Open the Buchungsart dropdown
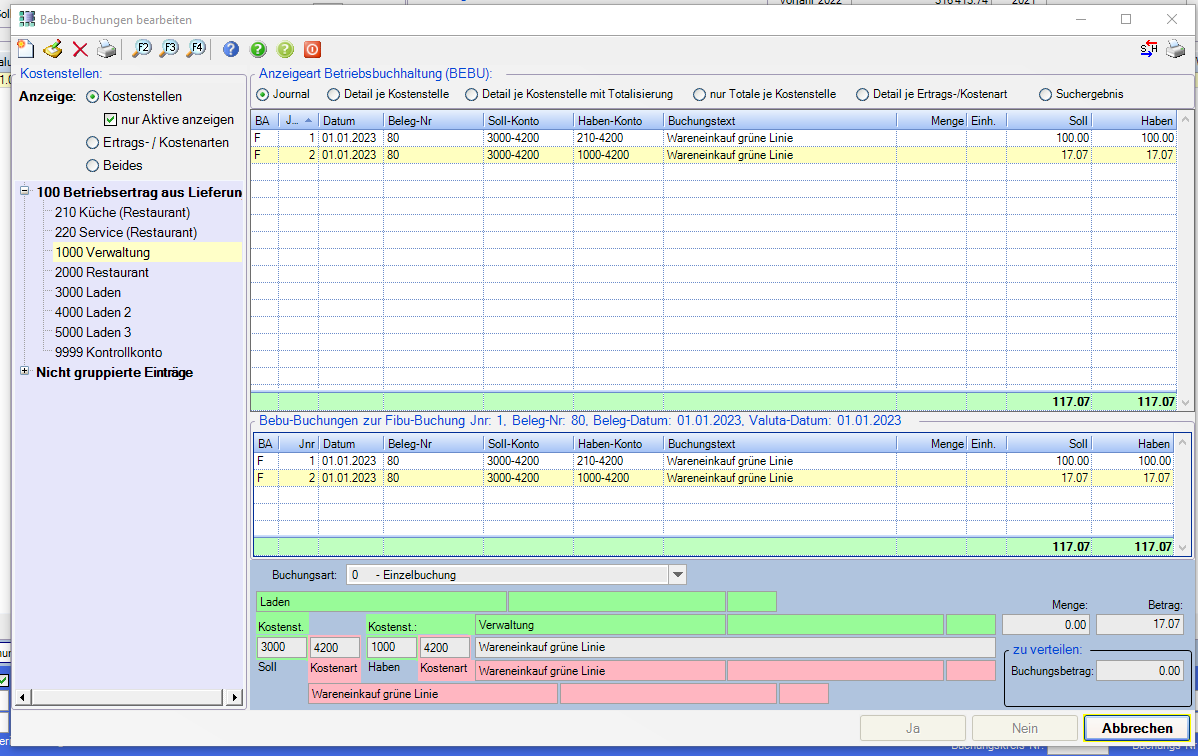This screenshot has height=756, width=1198. click(x=677, y=575)
